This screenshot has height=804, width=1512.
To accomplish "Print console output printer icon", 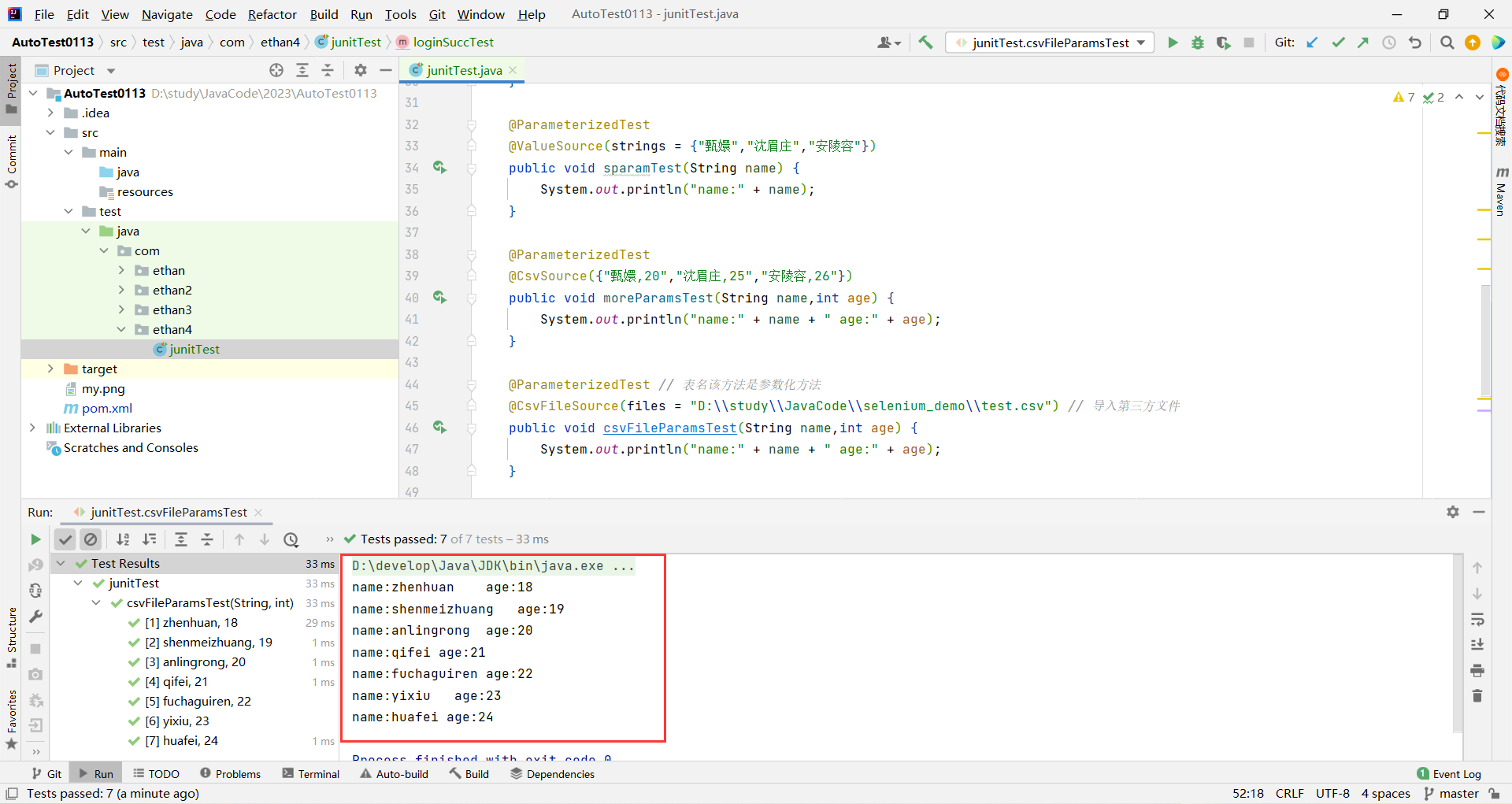I will (1477, 670).
